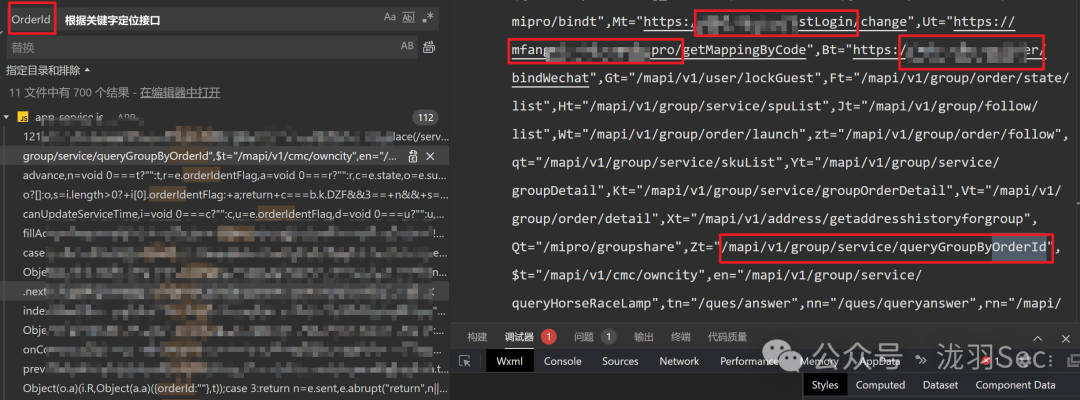This screenshot has width=1080, height=400.
Task: Toggle Match Case (Aa) in search box
Action: [390, 18]
